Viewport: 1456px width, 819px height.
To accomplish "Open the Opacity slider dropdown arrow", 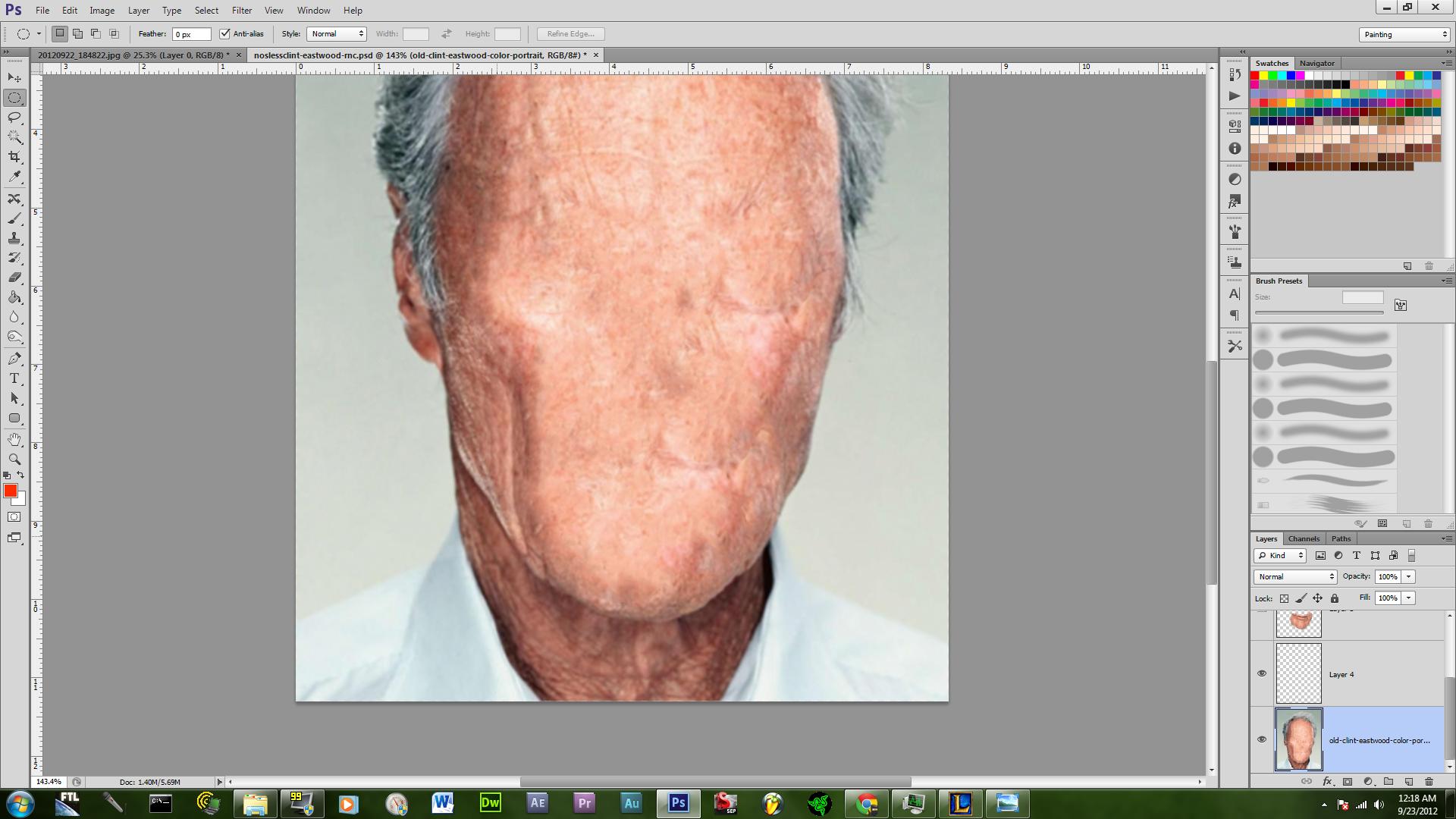I will click(x=1409, y=576).
